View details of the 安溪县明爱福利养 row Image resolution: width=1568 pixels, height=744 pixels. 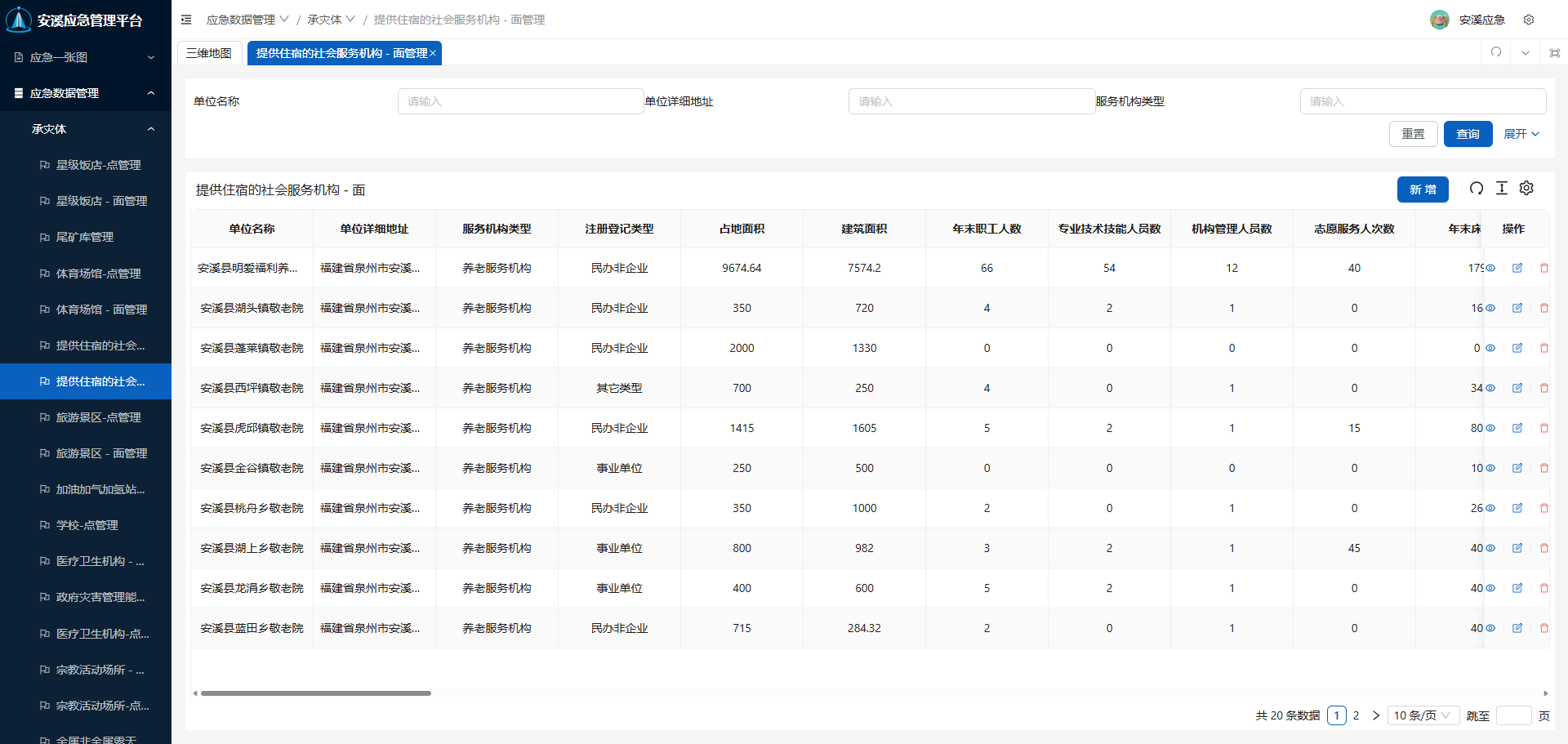pyautogui.click(x=1490, y=268)
